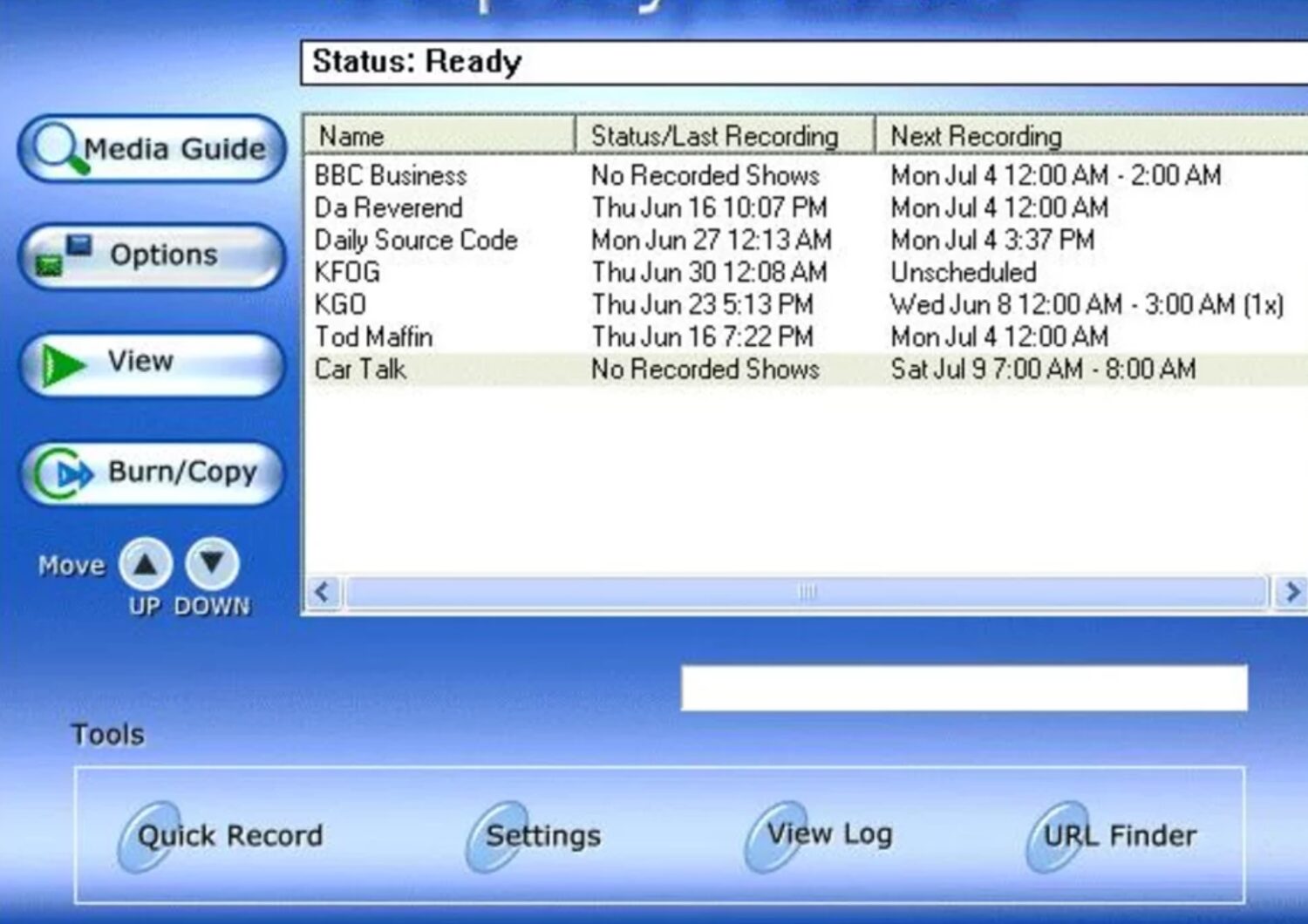Select the Daily Source Code entry
The height and width of the screenshot is (924, 1308).
(x=416, y=241)
